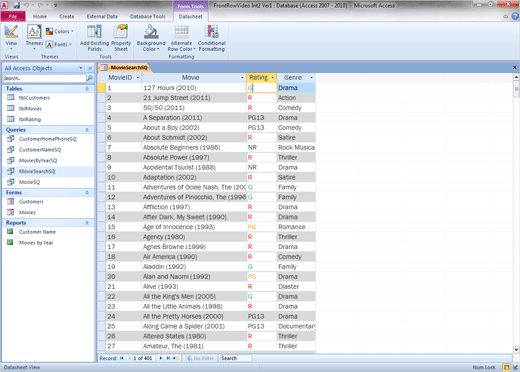
Task: Switch to the Home tab
Action: (40, 16)
